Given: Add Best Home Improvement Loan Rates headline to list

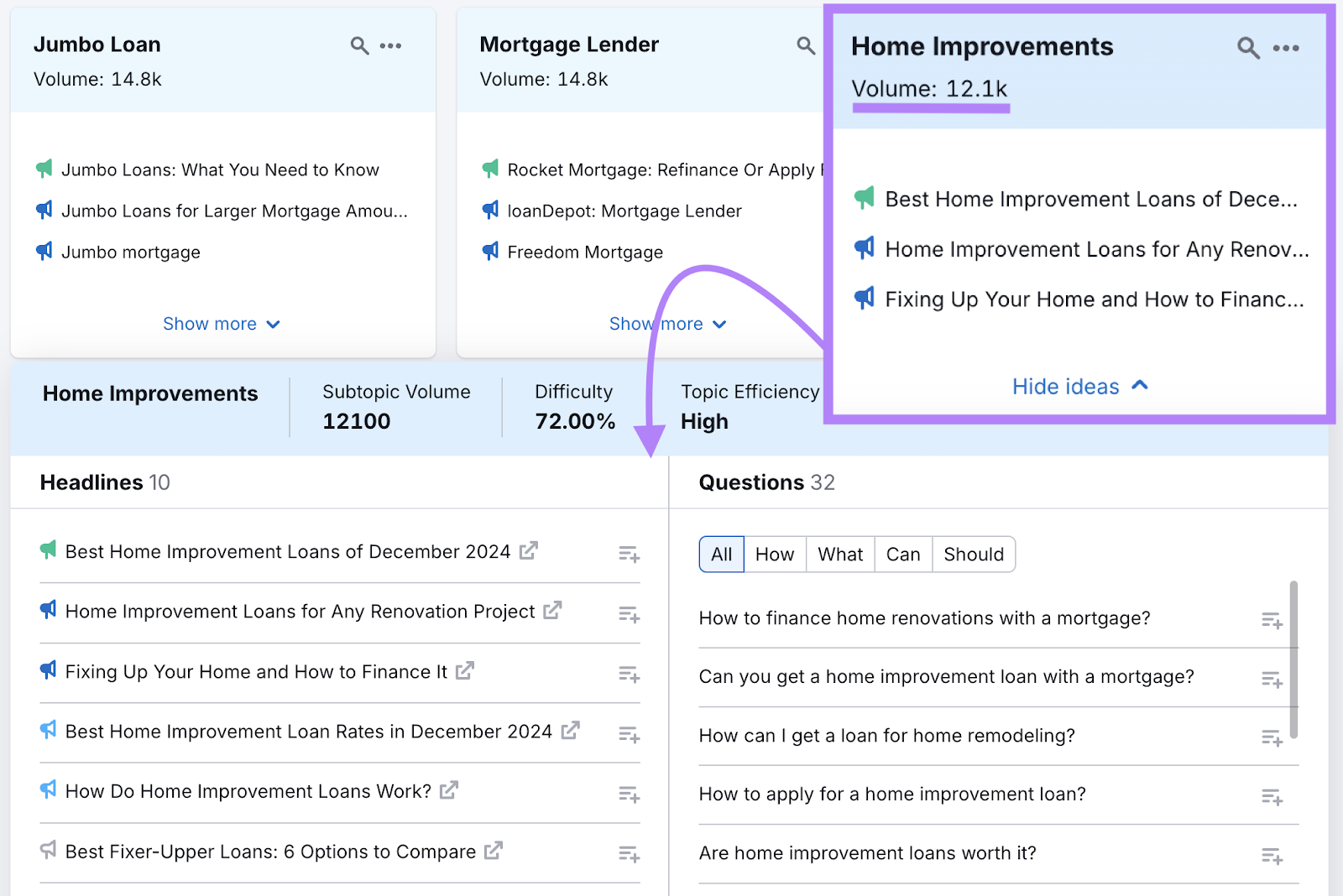Looking at the screenshot, I should (629, 735).
